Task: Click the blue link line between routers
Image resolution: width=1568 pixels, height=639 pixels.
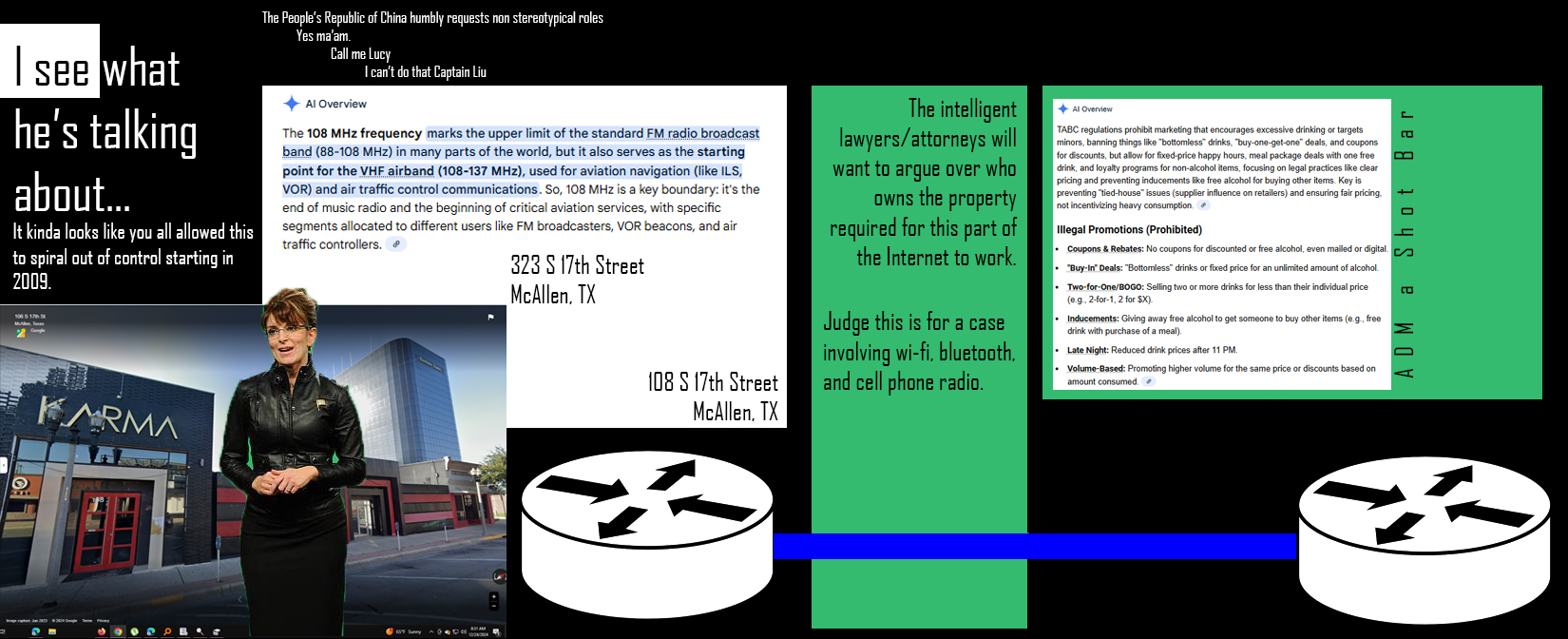Action: pyautogui.click(x=1034, y=546)
